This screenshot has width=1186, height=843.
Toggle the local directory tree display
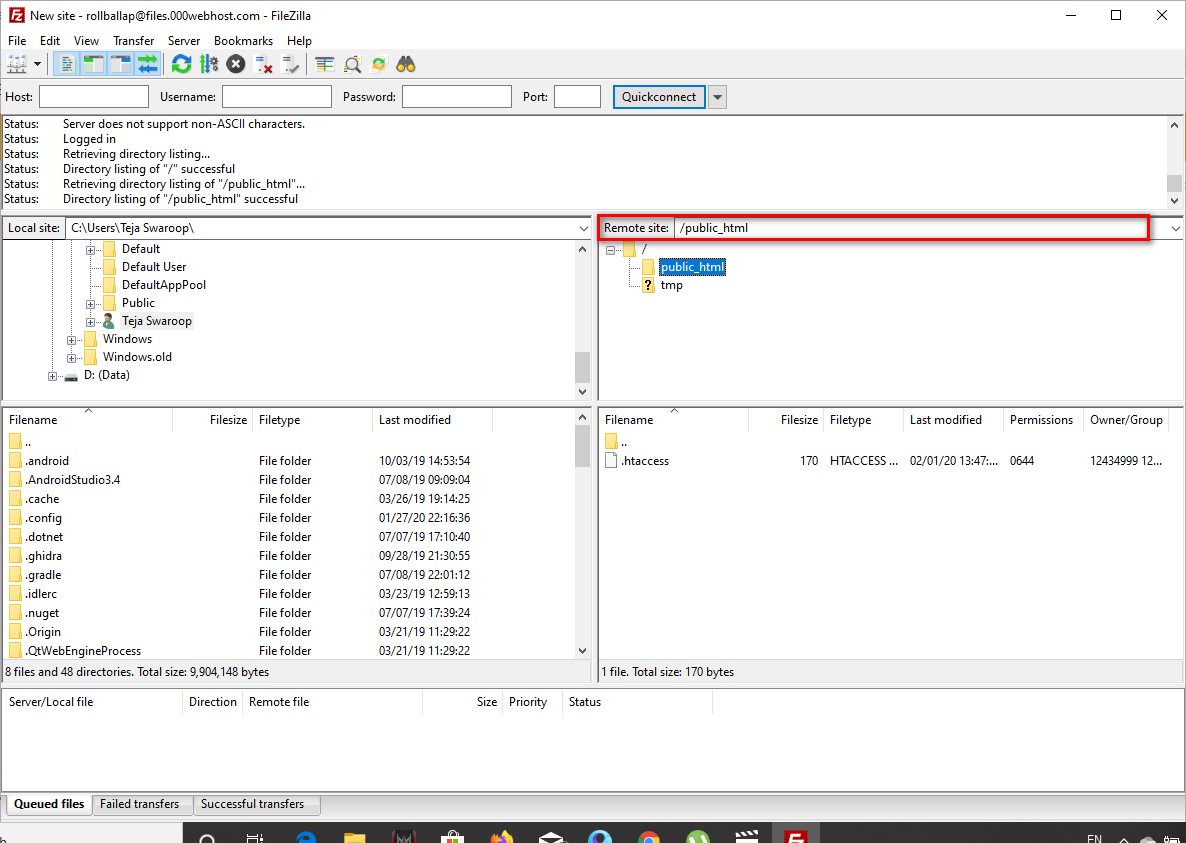[93, 64]
